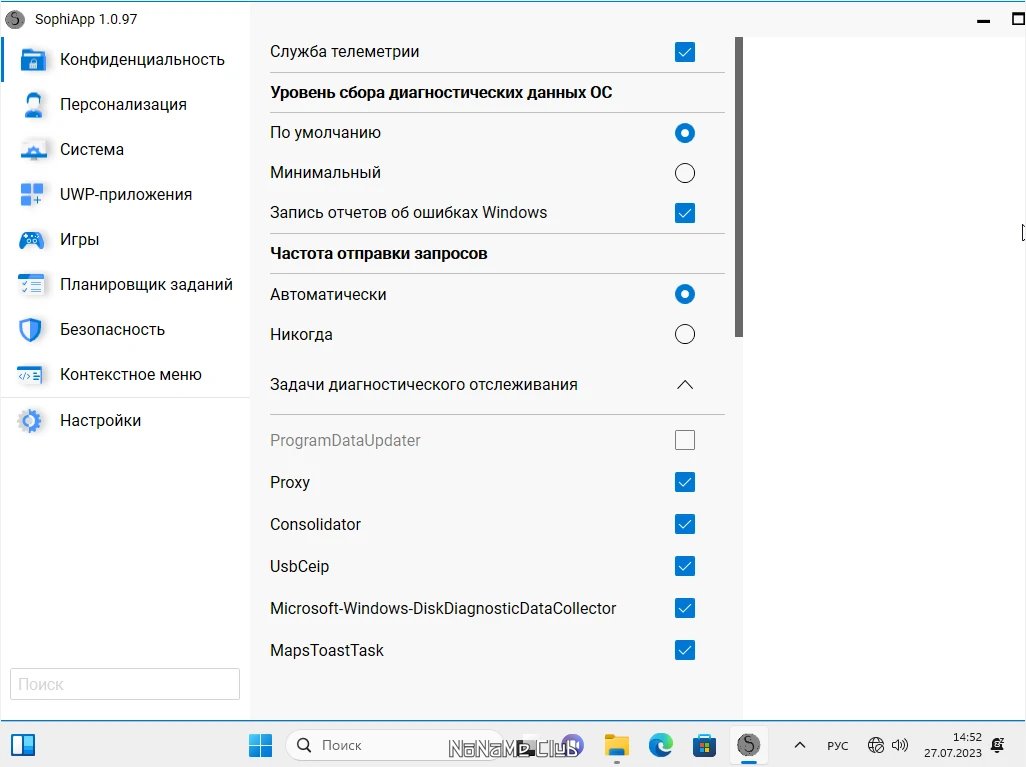This screenshot has width=1026, height=767.
Task: Switch to the Безопасность section
Action: tap(126, 330)
